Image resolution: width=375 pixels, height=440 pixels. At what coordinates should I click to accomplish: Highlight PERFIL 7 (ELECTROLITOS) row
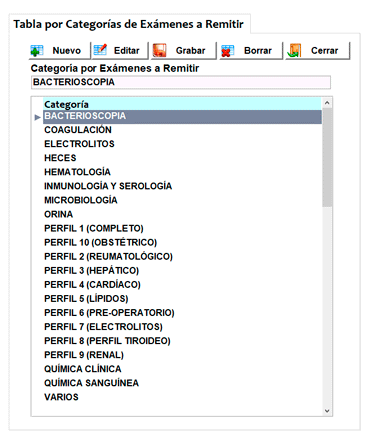pos(182,327)
